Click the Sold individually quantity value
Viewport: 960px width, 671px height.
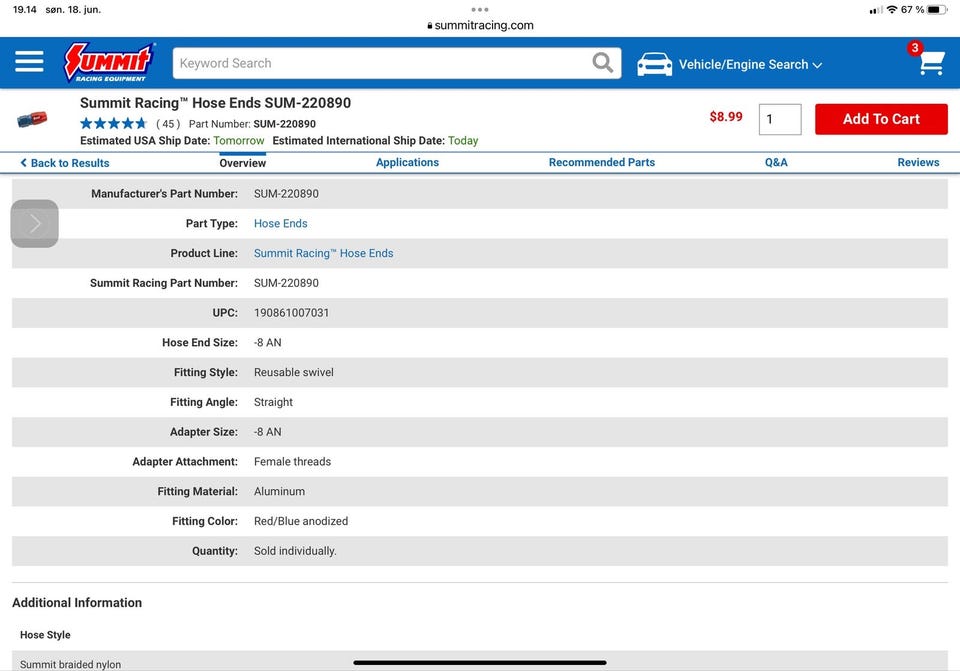point(295,551)
